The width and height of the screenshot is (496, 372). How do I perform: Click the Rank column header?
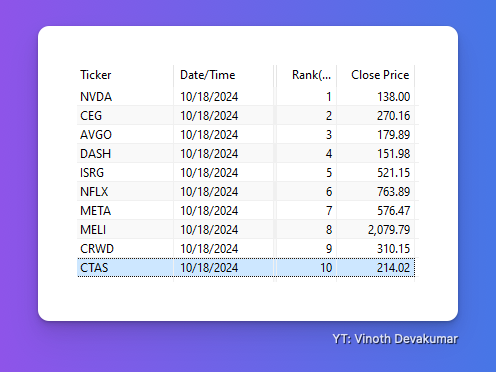(x=306, y=75)
